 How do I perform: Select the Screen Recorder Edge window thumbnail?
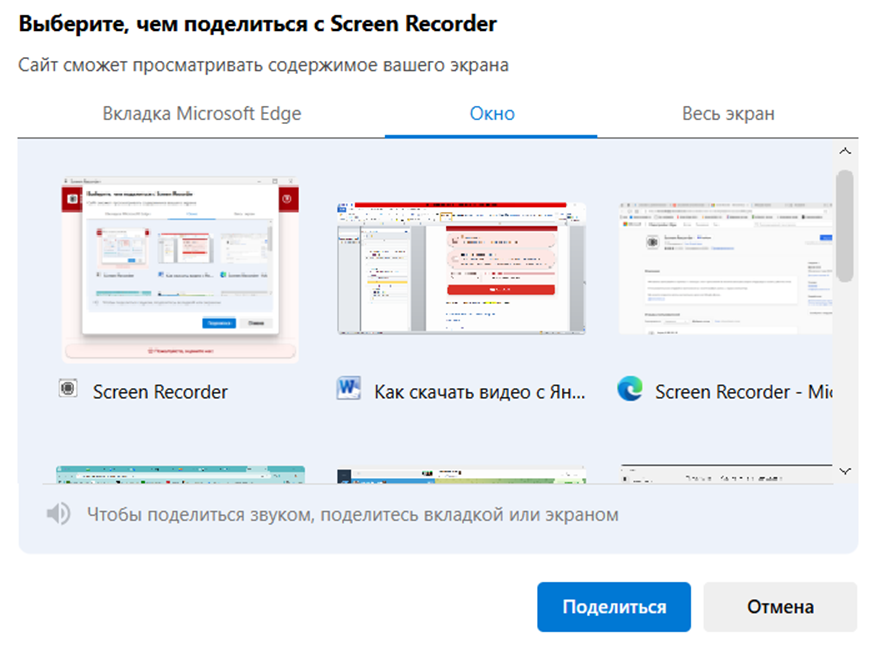click(726, 269)
